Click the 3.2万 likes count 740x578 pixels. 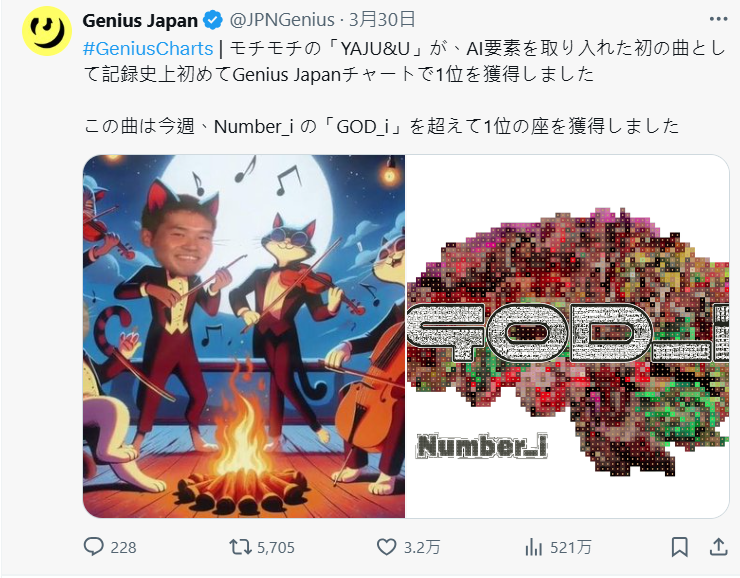422,547
